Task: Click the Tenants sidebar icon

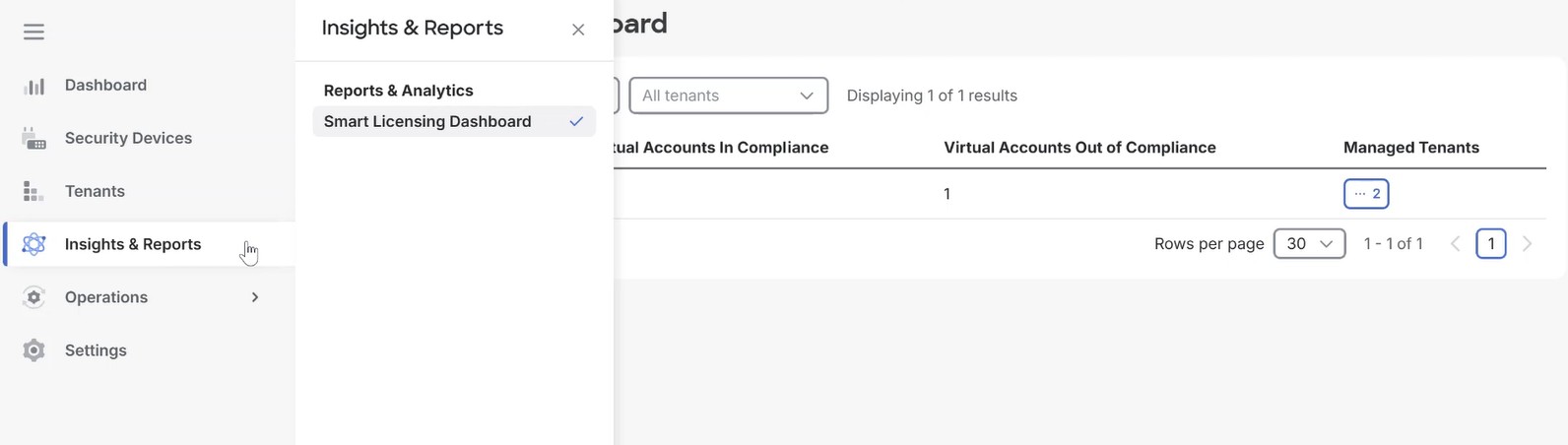Action: tap(34, 192)
